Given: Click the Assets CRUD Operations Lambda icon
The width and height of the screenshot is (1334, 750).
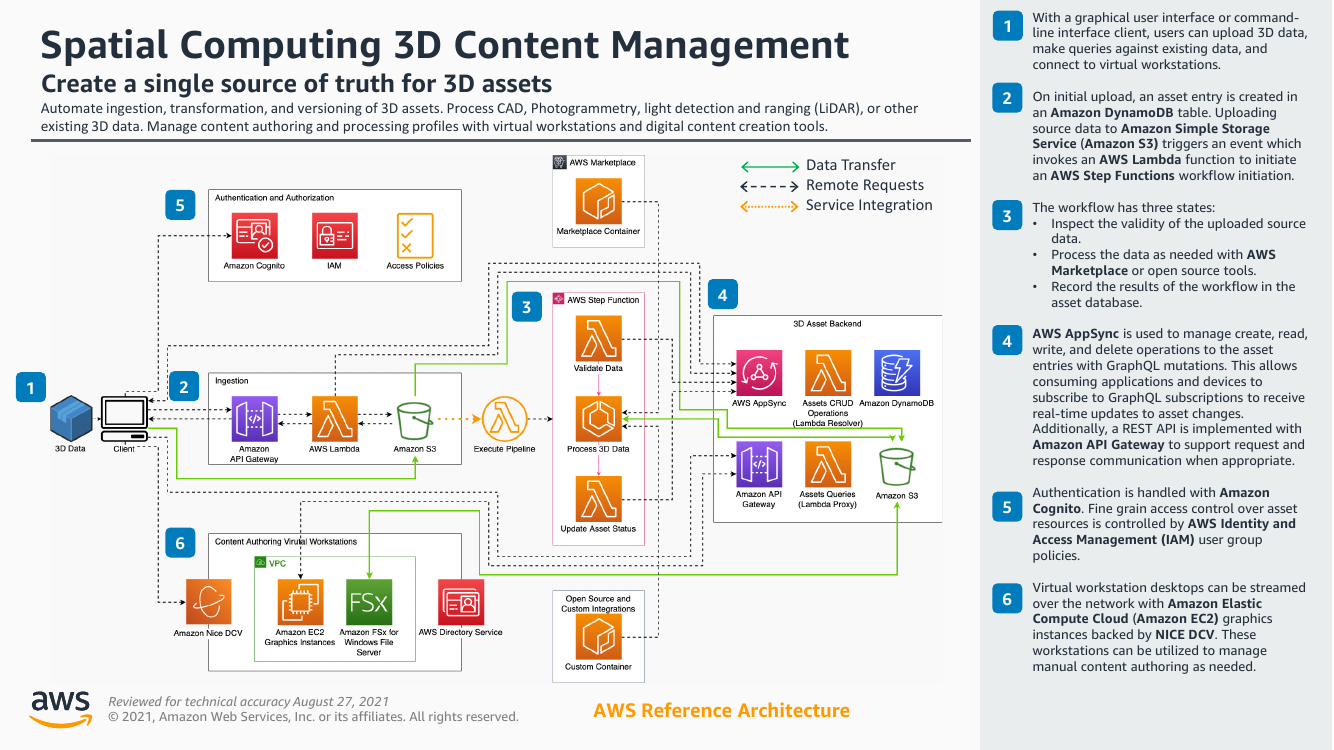Looking at the screenshot, I should tap(828, 373).
